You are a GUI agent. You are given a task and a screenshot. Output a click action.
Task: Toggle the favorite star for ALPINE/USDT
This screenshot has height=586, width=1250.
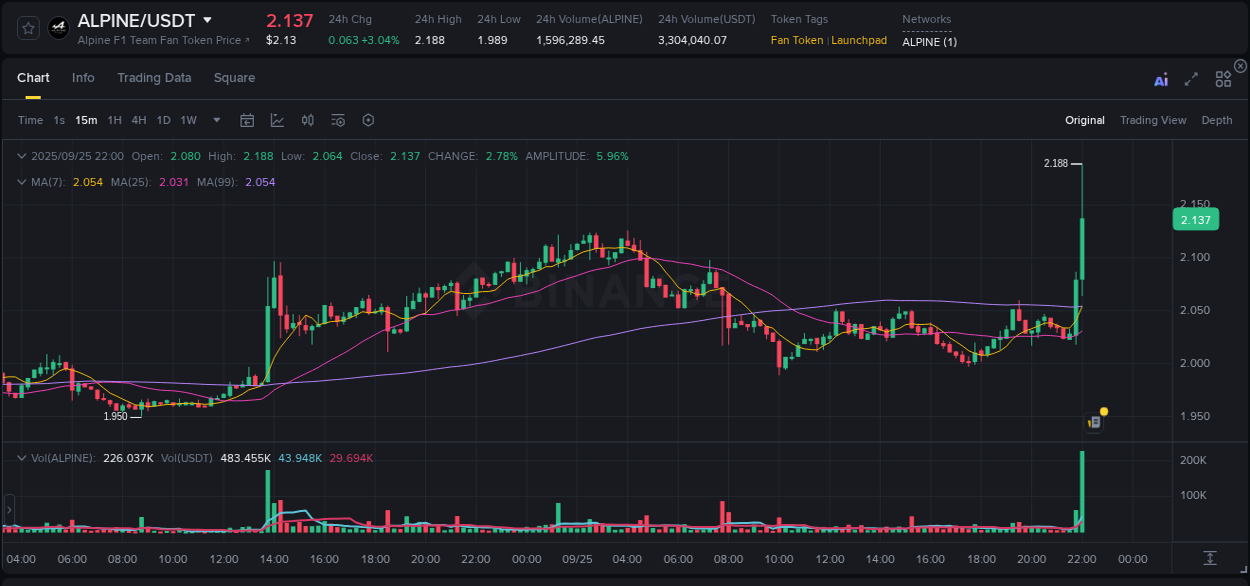point(27,28)
